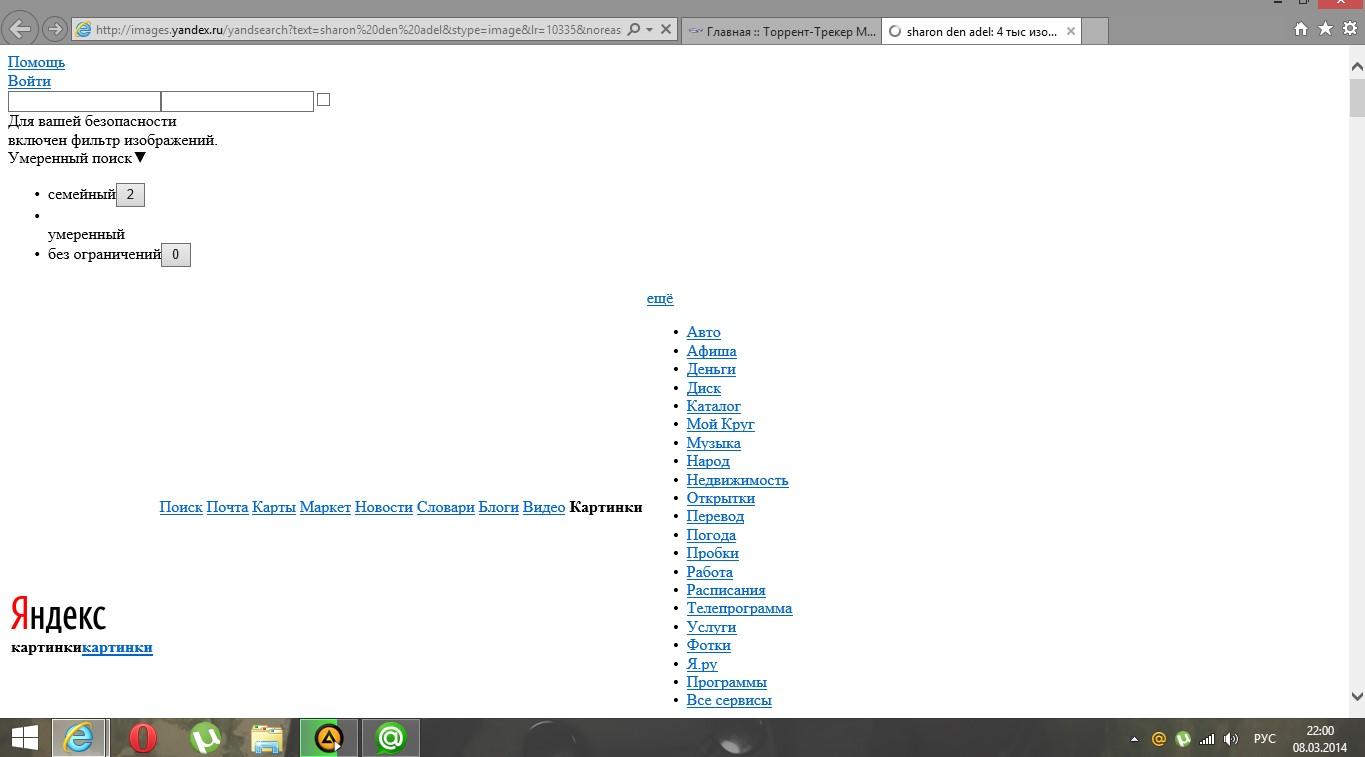Open the browser Tools gear icon
The height and width of the screenshot is (757, 1365).
point(1349,29)
